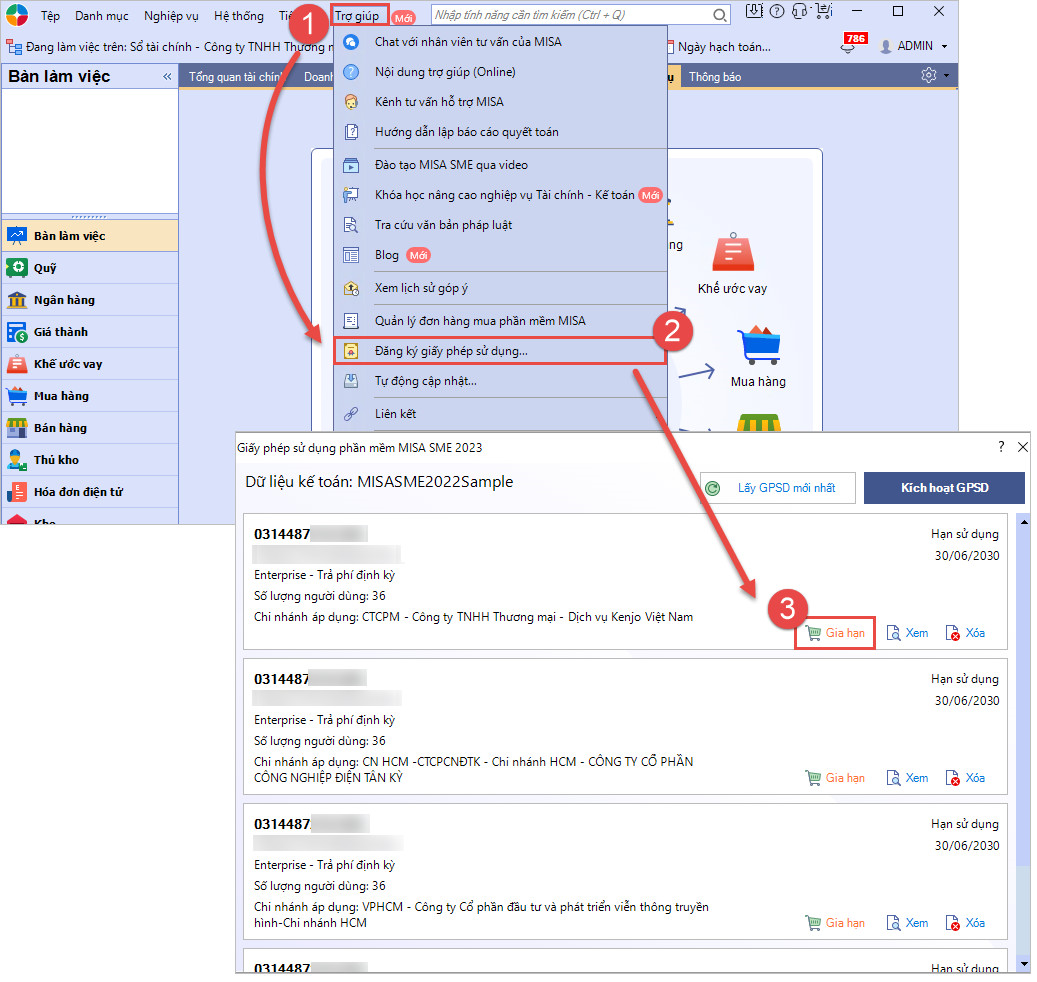
Task: Click Xóa on the first license
Action: (966, 633)
